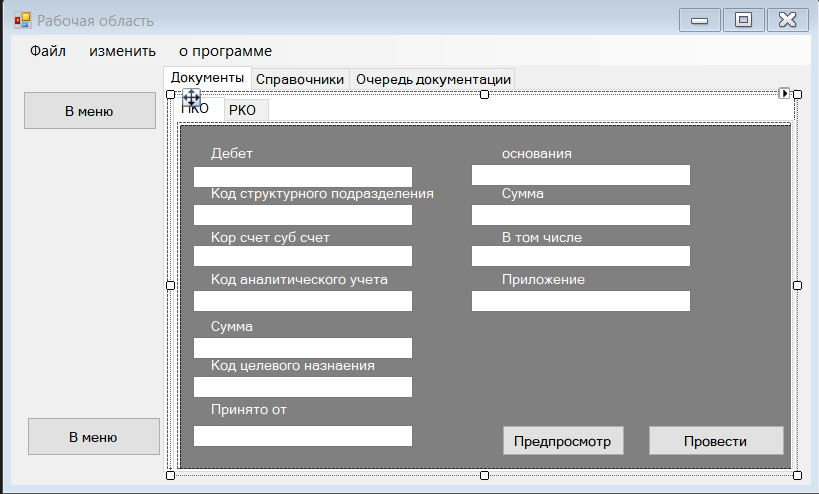Click the Кор счет суб счет label
This screenshot has width=819, height=494.
click(x=270, y=238)
